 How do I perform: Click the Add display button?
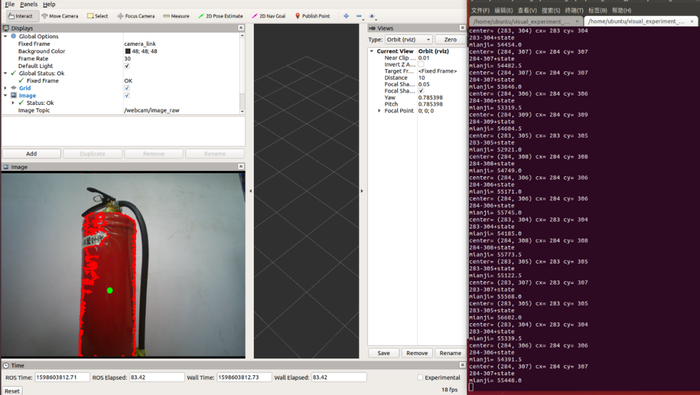pyautogui.click(x=31, y=154)
